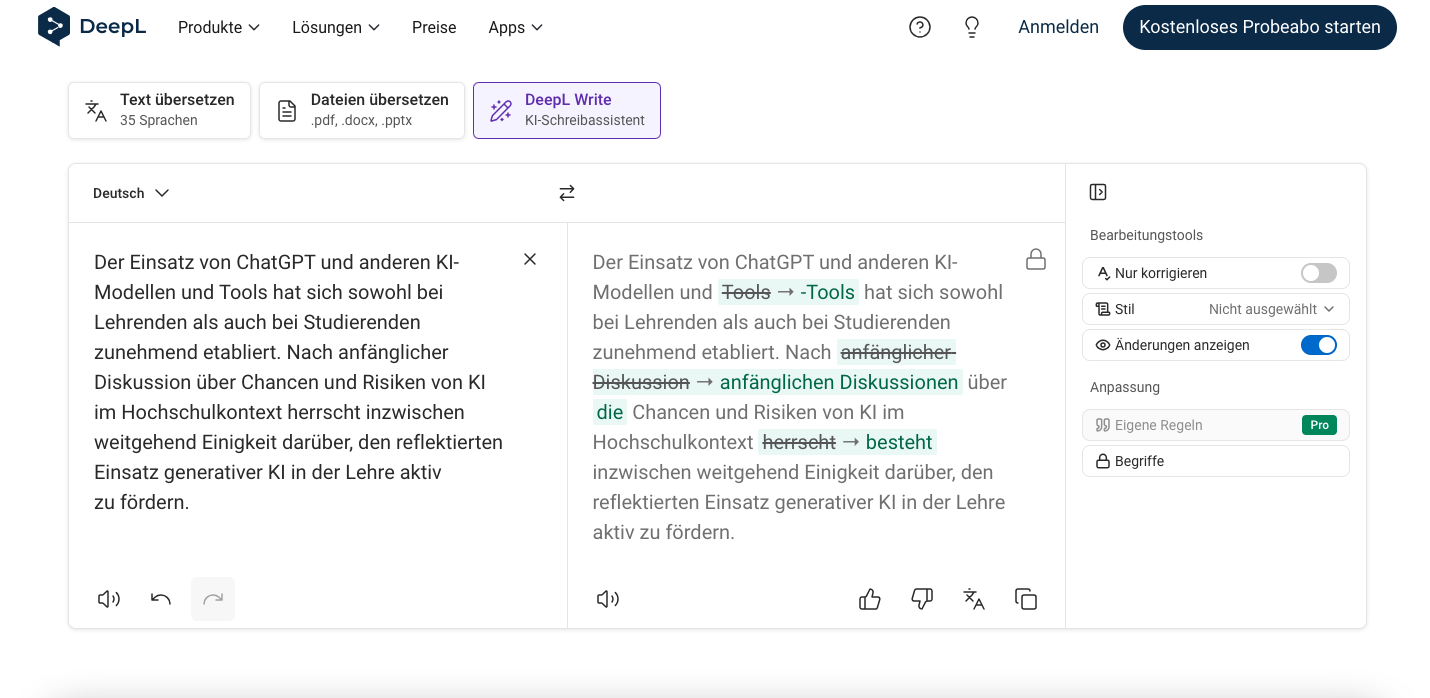Open the Preise menu item
The width and height of the screenshot is (1430, 698).
point(434,27)
